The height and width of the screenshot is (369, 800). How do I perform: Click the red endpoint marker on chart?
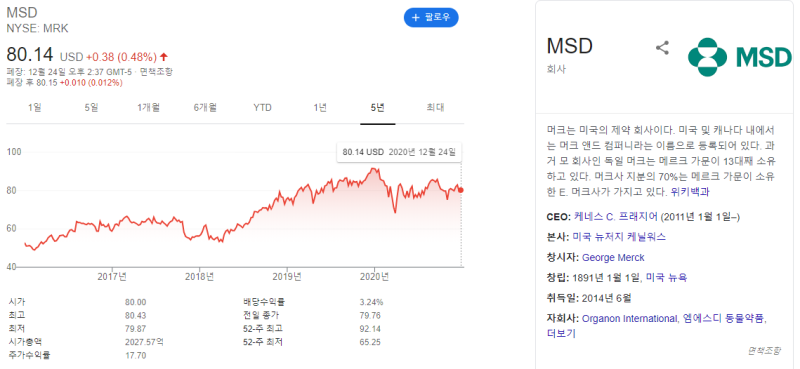[461, 190]
